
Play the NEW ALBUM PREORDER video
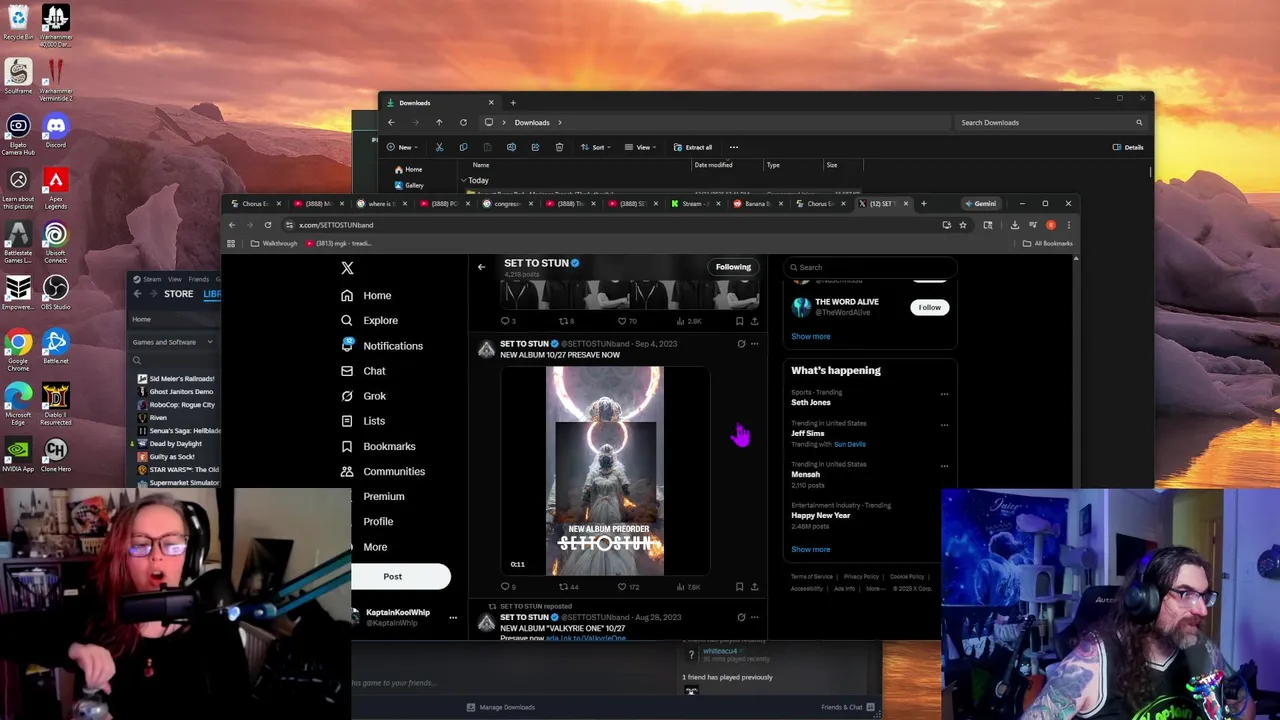(x=605, y=471)
